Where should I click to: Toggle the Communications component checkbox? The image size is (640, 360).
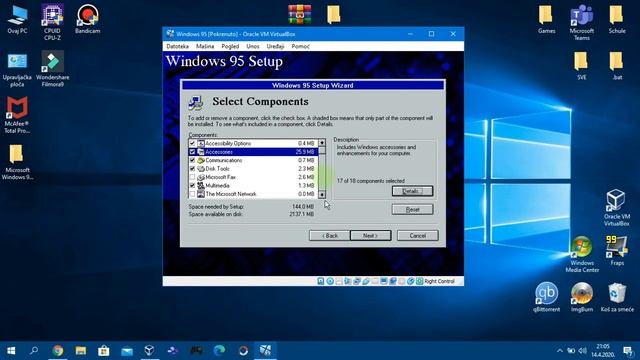tap(192, 160)
